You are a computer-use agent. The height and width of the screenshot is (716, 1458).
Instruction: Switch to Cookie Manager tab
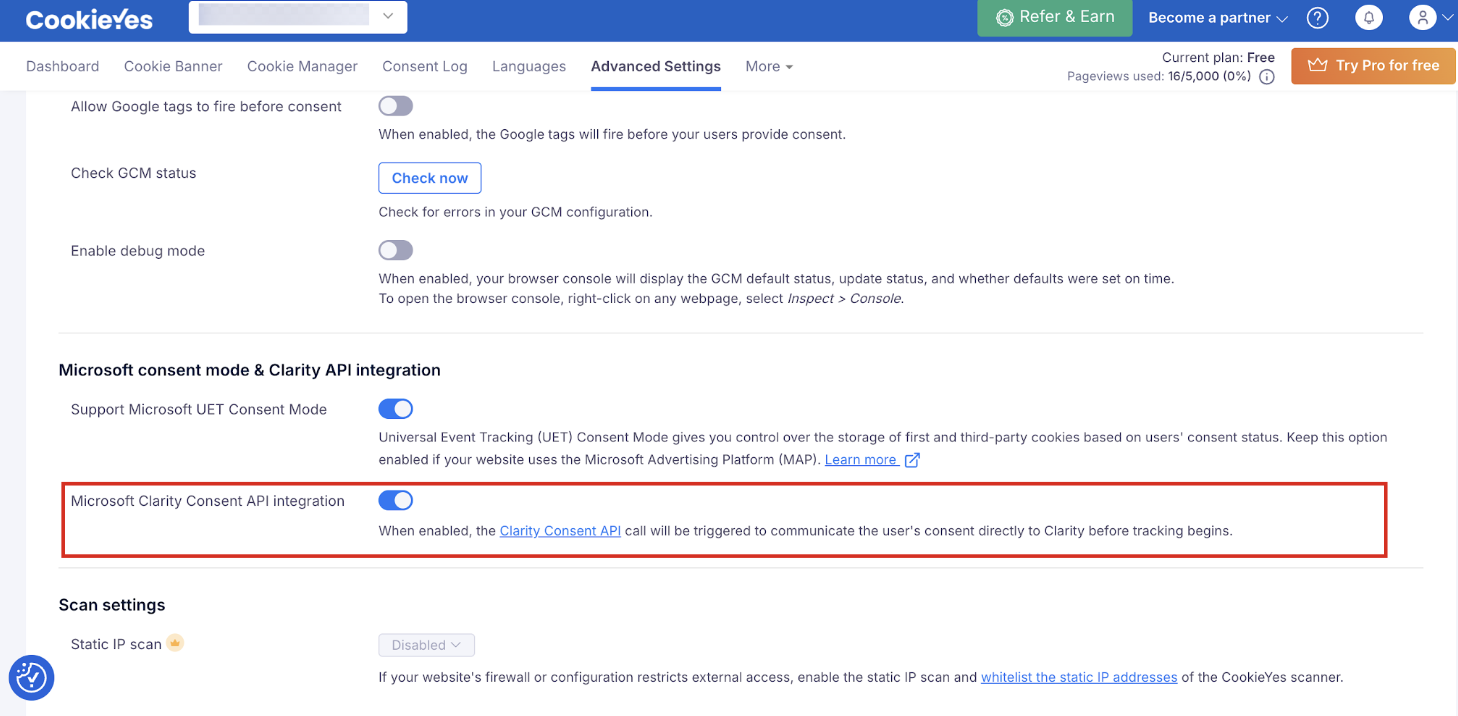tap(302, 66)
